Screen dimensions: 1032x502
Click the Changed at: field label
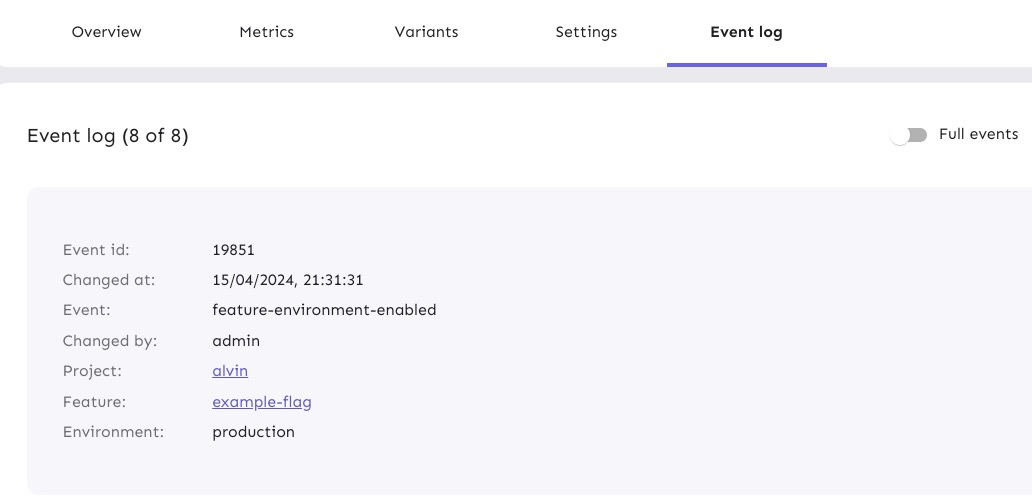[108, 280]
